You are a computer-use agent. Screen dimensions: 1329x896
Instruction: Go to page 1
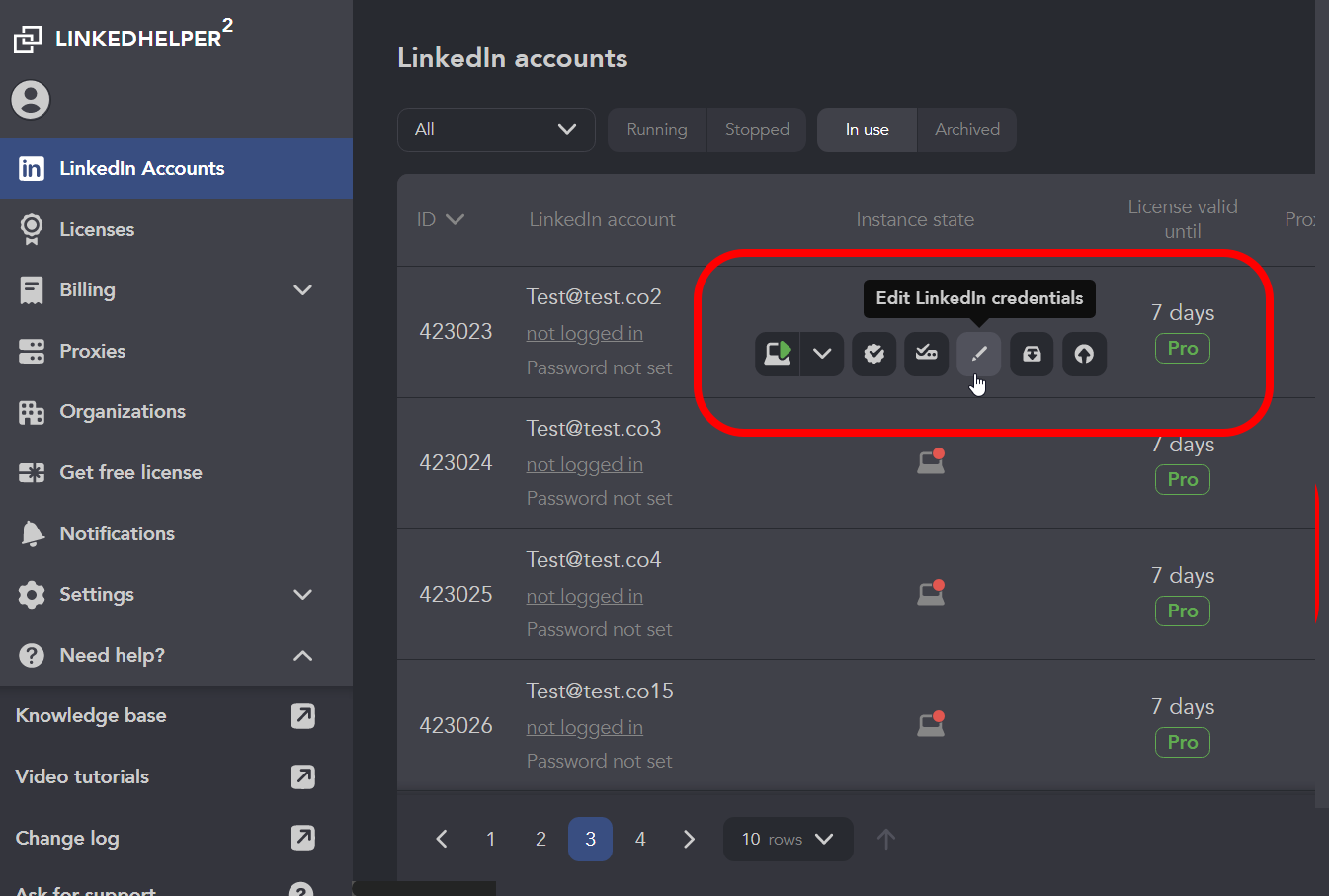491,839
